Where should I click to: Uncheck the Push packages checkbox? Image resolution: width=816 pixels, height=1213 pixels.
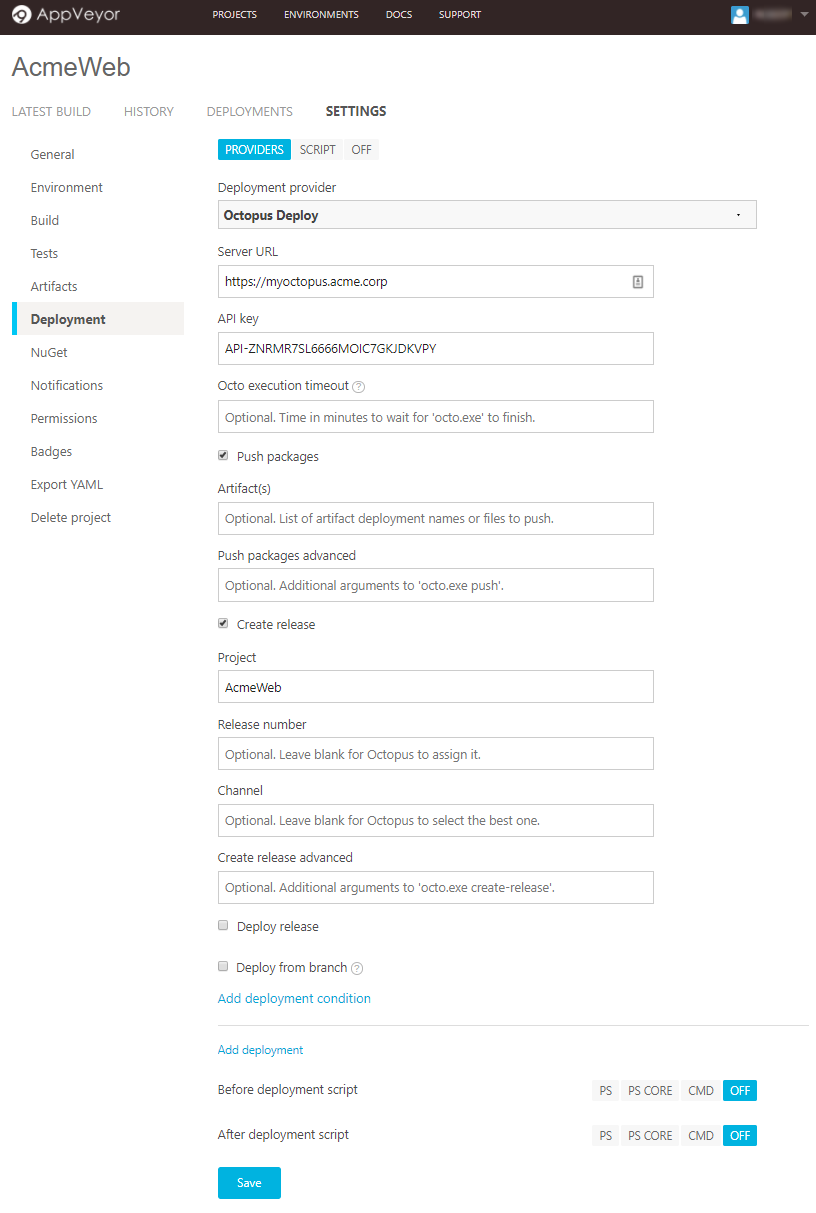pos(224,456)
